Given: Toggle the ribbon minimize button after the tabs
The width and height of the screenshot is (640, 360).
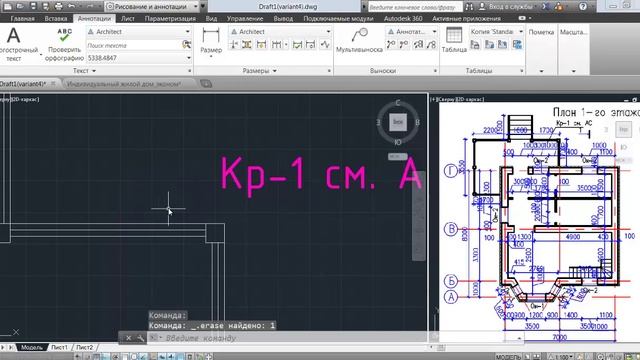Looking at the screenshot, I should click(522, 18).
